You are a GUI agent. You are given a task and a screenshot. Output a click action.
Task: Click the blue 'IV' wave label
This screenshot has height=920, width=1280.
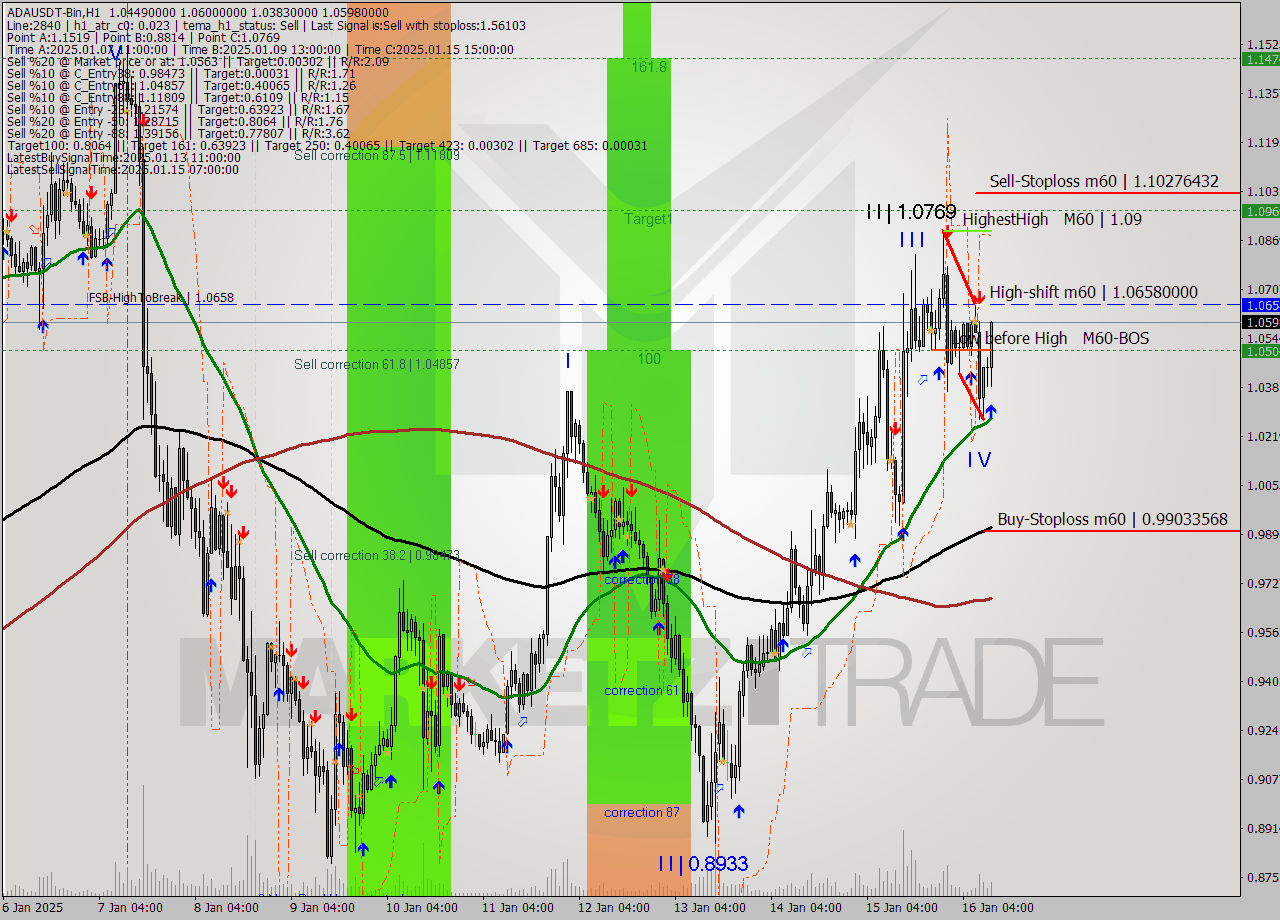[x=978, y=459]
